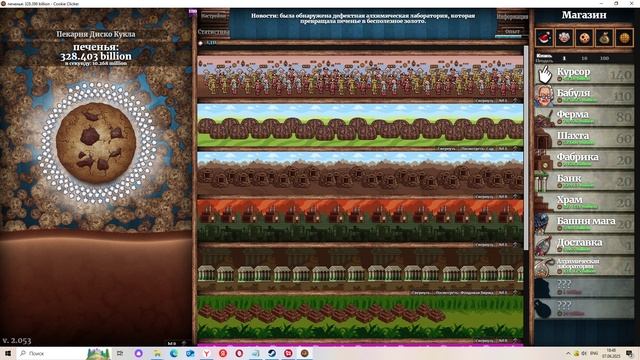
Task: Open Yandex Browser from the taskbar
Action: click(207, 353)
